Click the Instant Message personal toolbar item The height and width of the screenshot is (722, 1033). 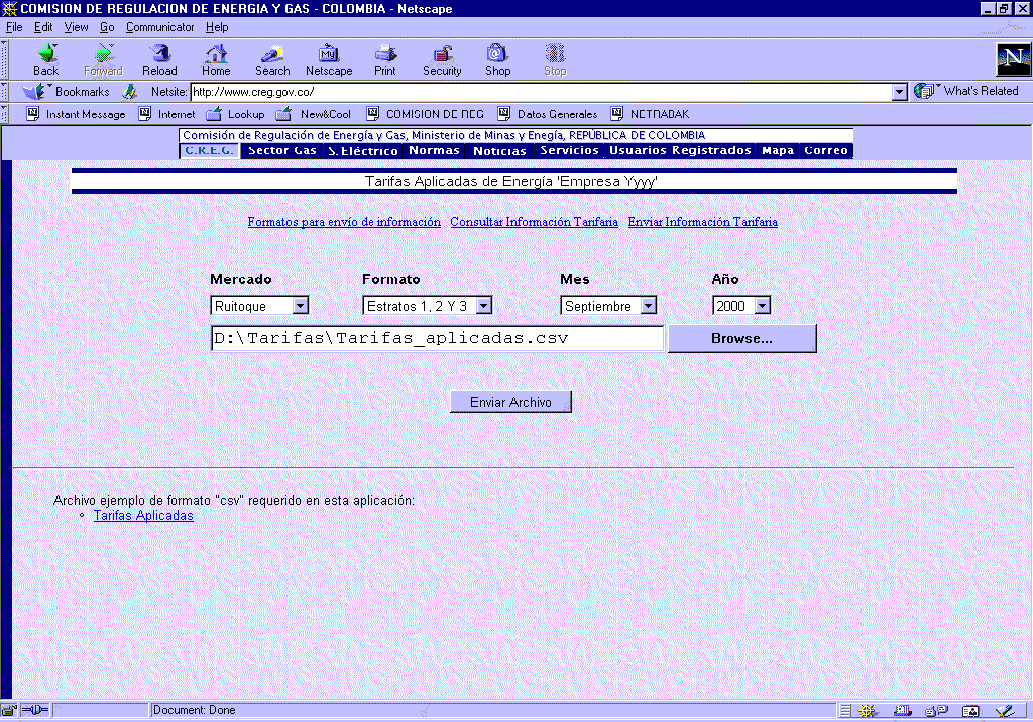[x=76, y=114]
